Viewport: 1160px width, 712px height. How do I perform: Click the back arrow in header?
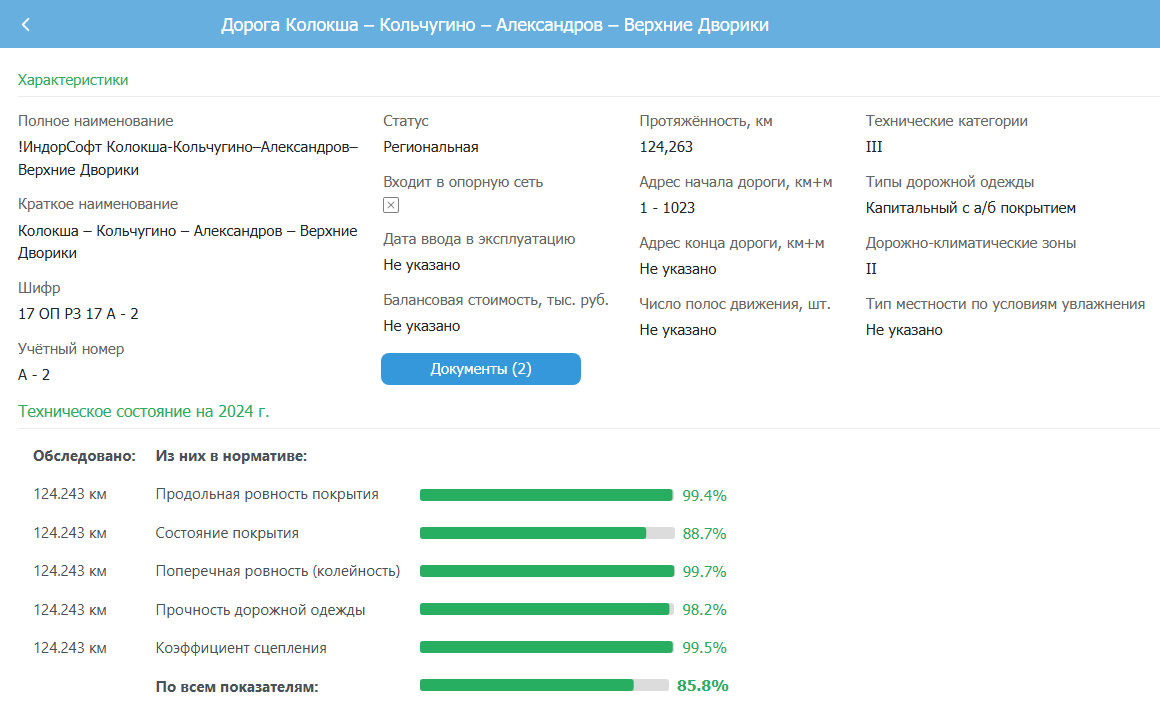(26, 25)
